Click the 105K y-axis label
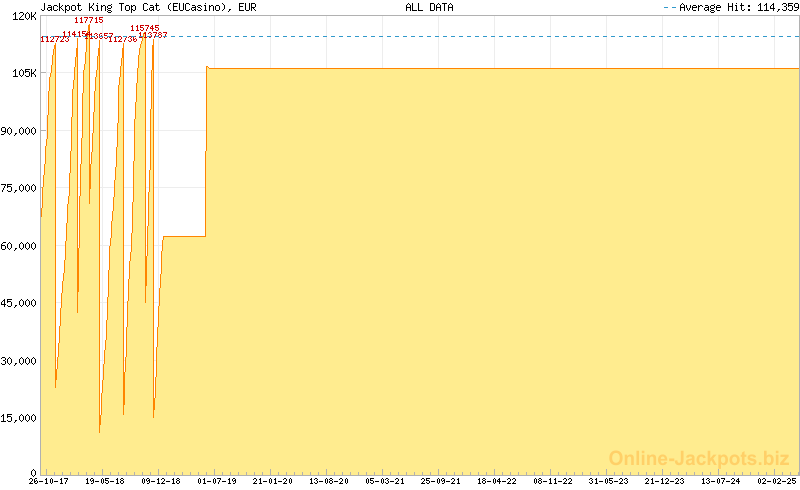 [x=24, y=74]
